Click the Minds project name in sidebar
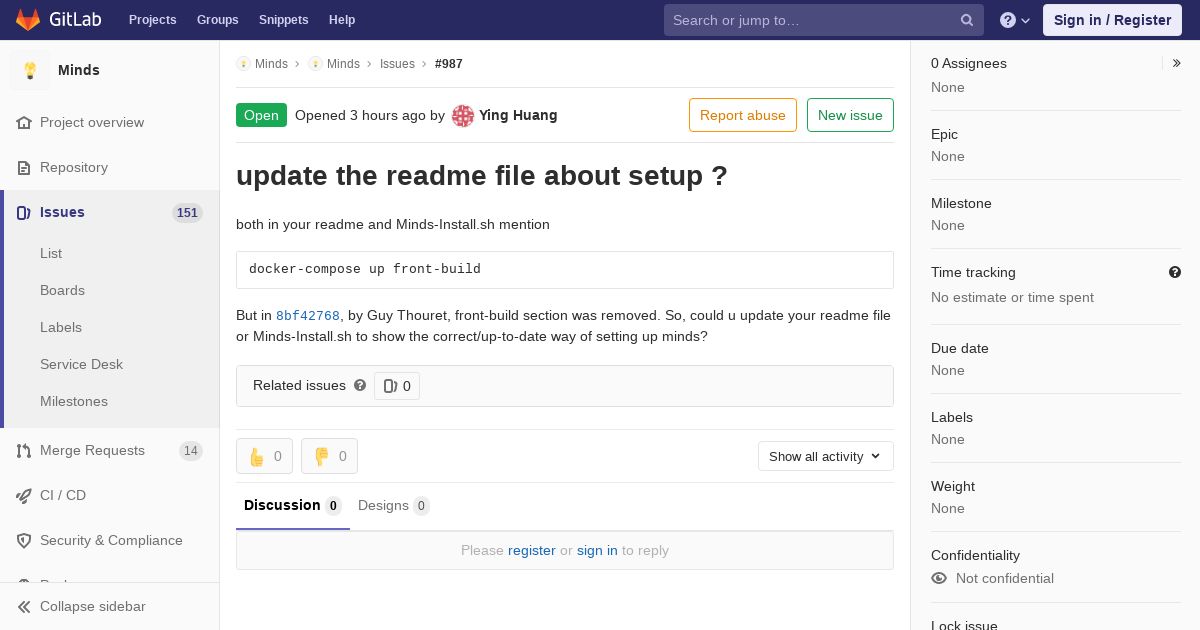This screenshot has height=630, width=1200. [x=79, y=70]
